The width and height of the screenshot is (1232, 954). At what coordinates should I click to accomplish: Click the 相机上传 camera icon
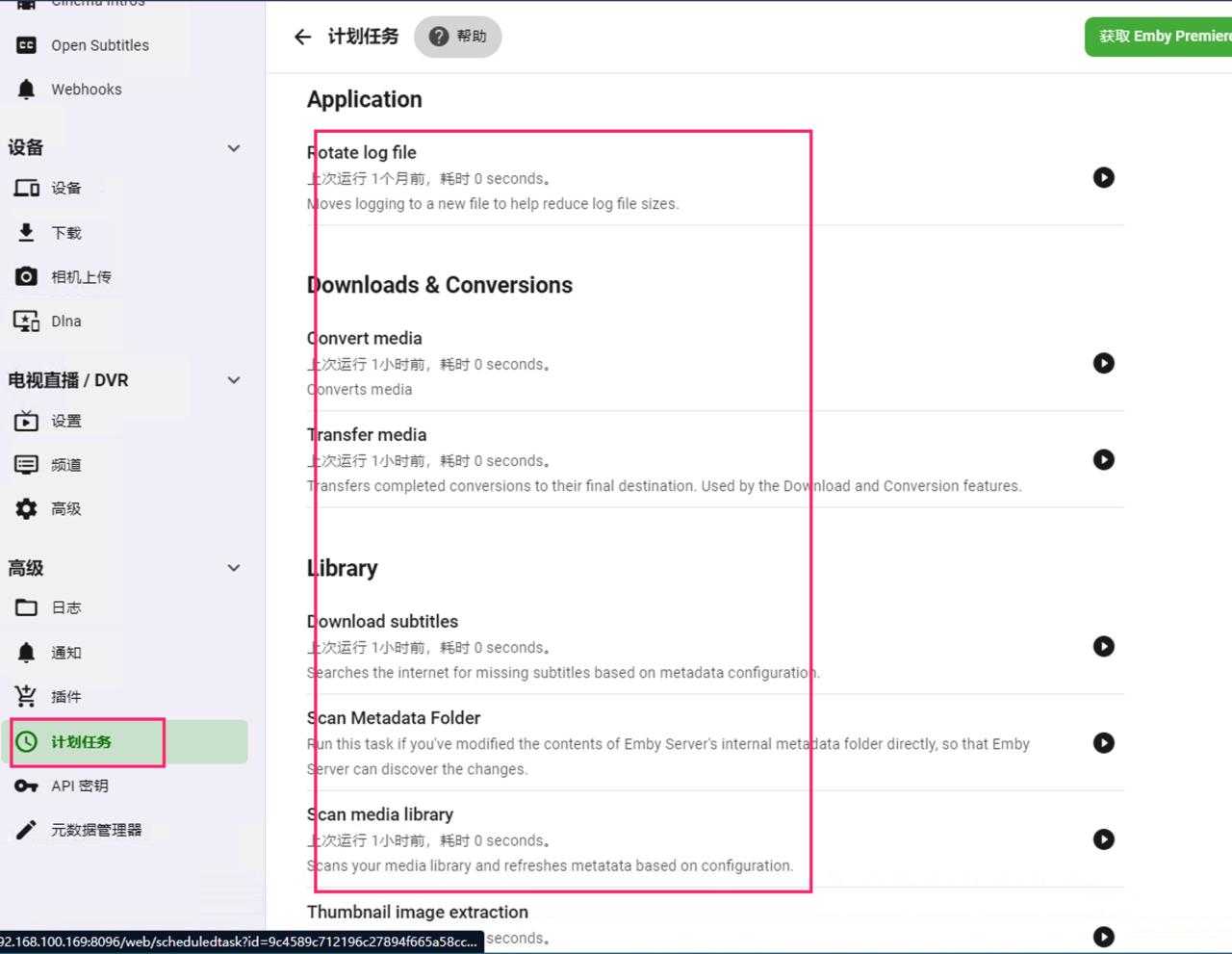tap(27, 276)
